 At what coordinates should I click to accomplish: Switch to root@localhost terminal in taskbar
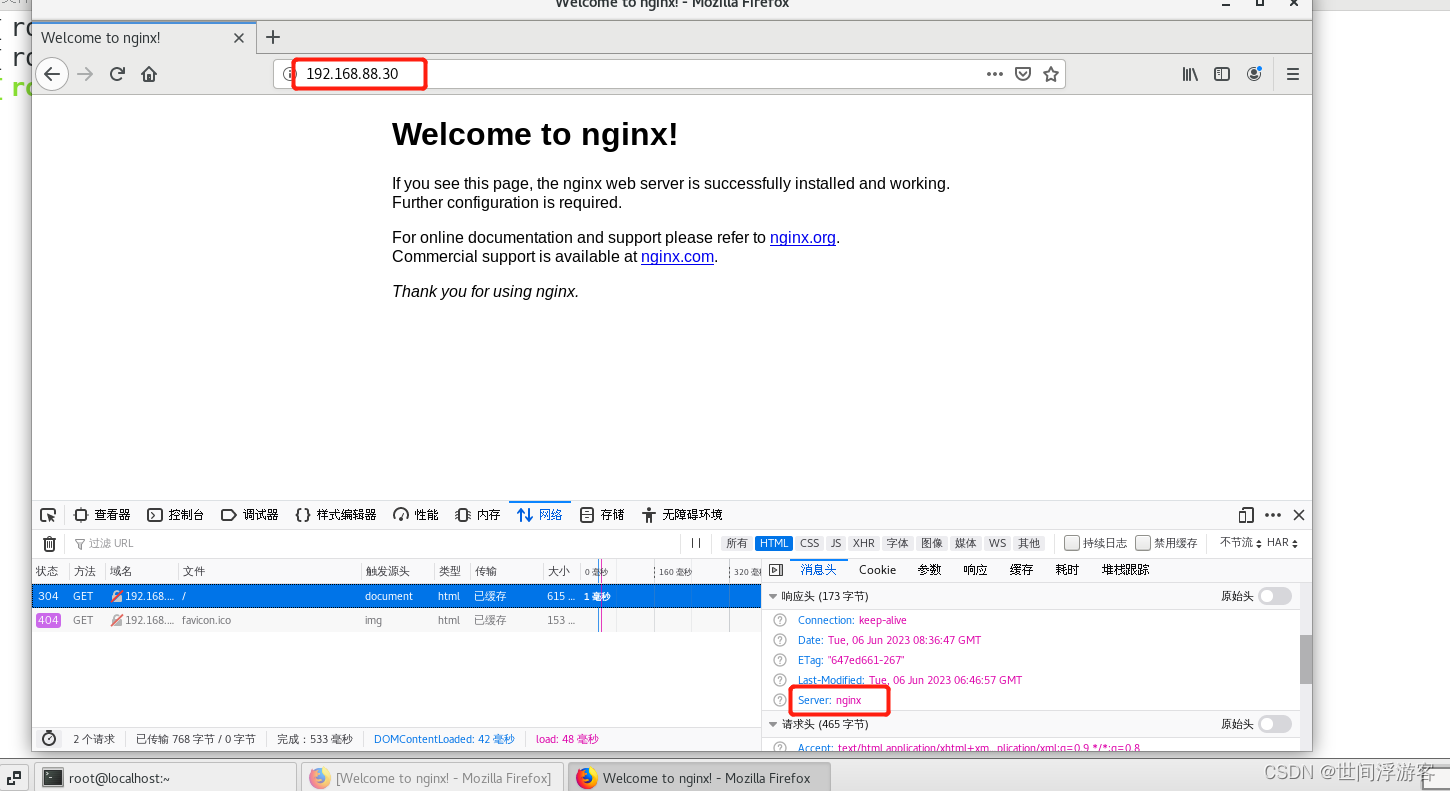point(165,778)
